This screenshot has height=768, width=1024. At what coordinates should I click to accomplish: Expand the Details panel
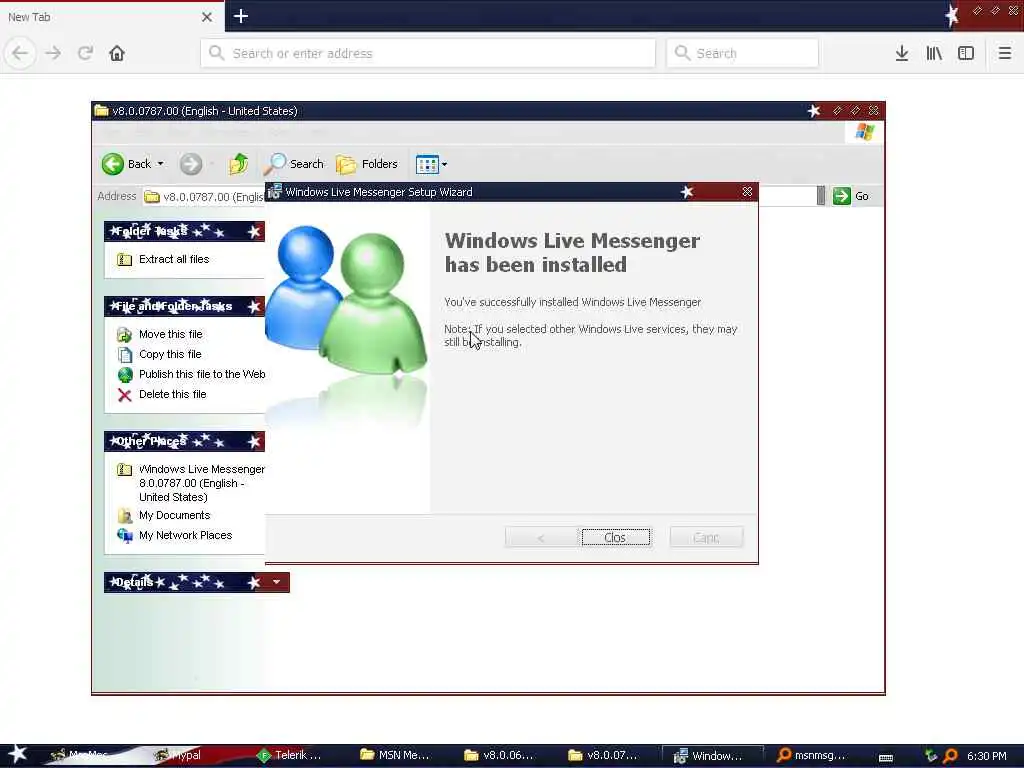277,583
